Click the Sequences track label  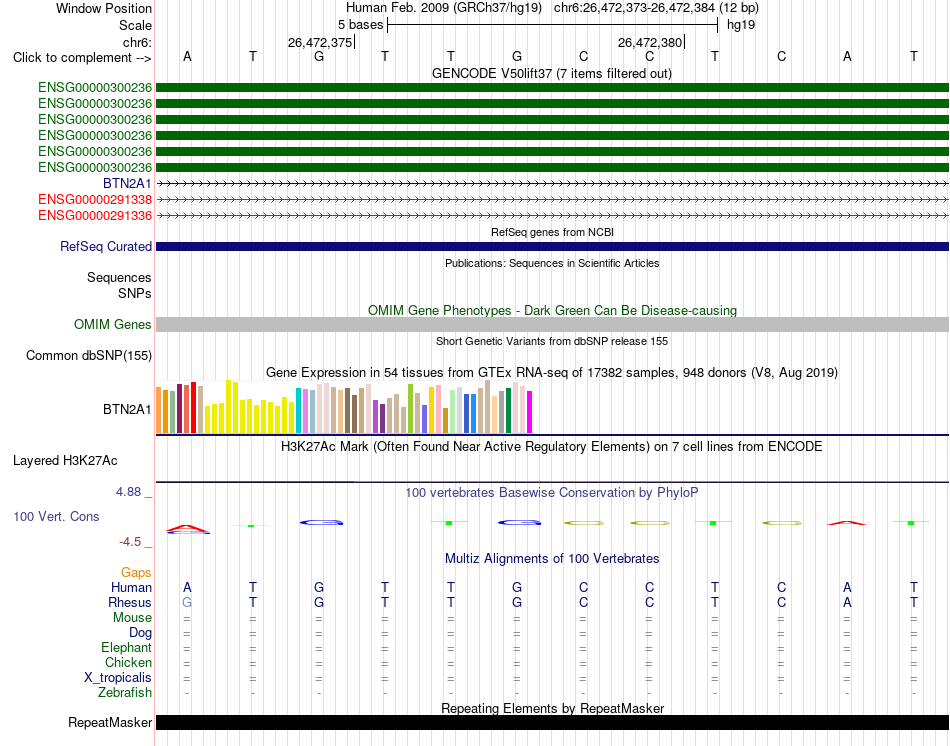(x=119, y=278)
